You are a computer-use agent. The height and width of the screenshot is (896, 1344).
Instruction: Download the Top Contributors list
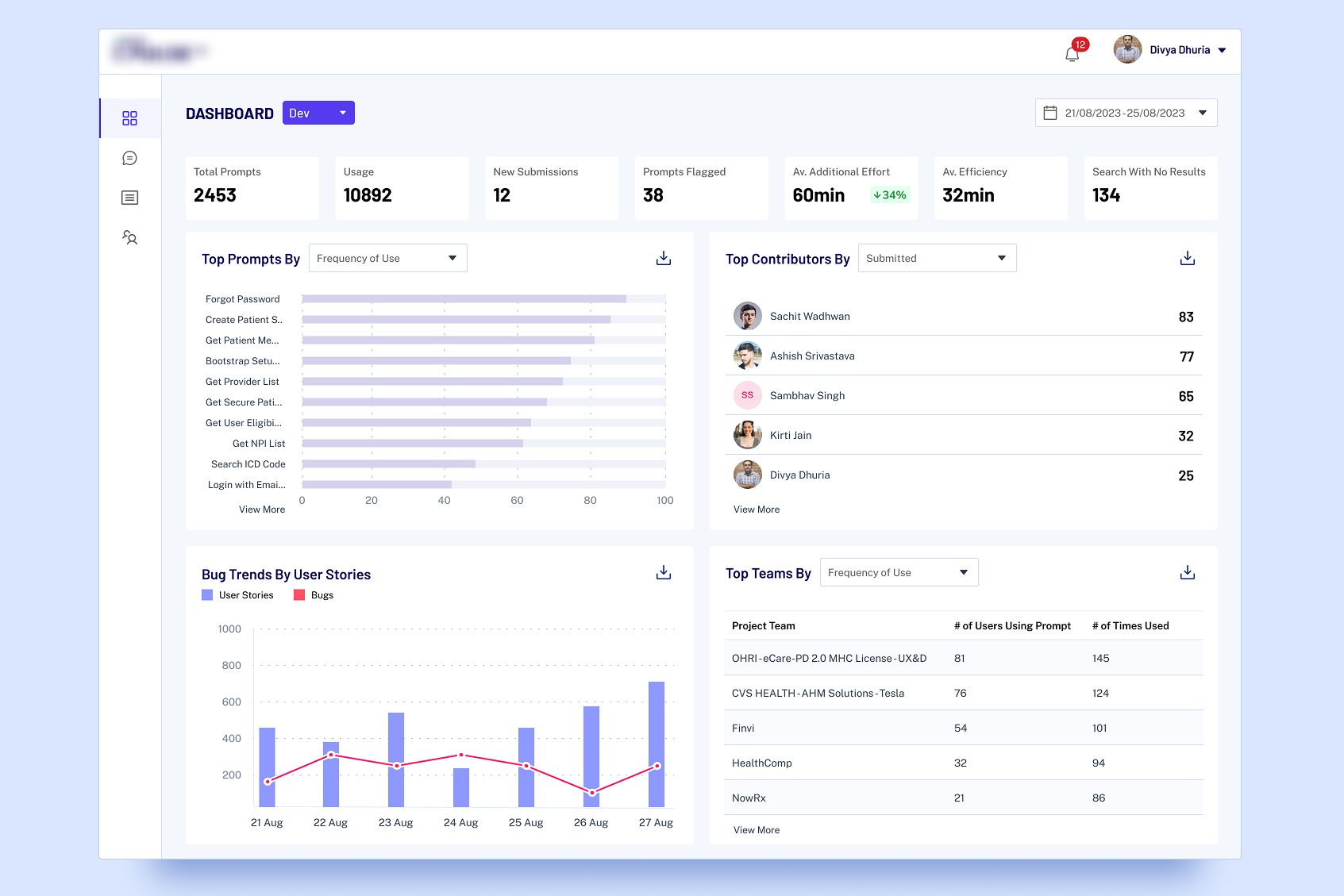(1187, 259)
